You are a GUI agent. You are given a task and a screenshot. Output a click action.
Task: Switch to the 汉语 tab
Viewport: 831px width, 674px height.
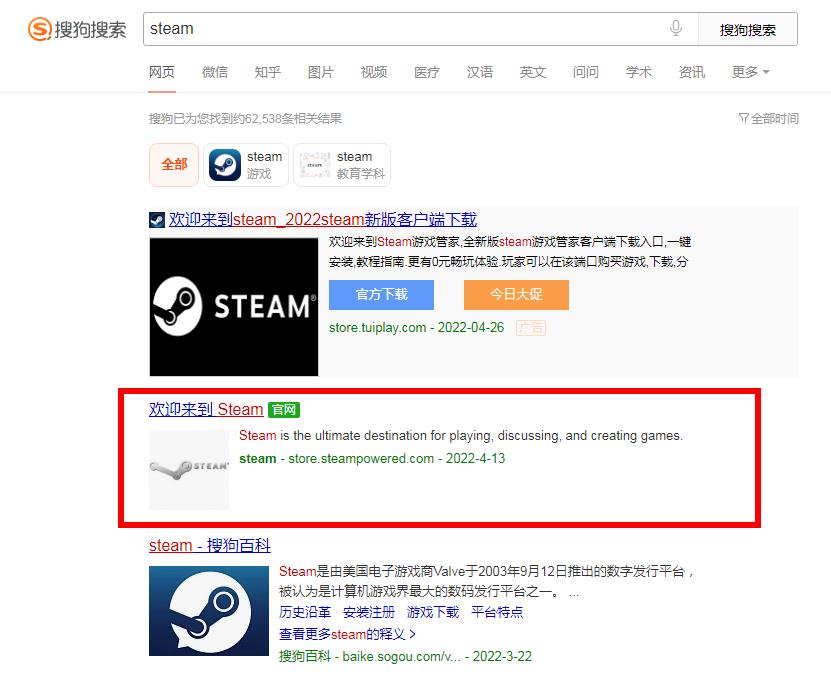[x=480, y=72]
